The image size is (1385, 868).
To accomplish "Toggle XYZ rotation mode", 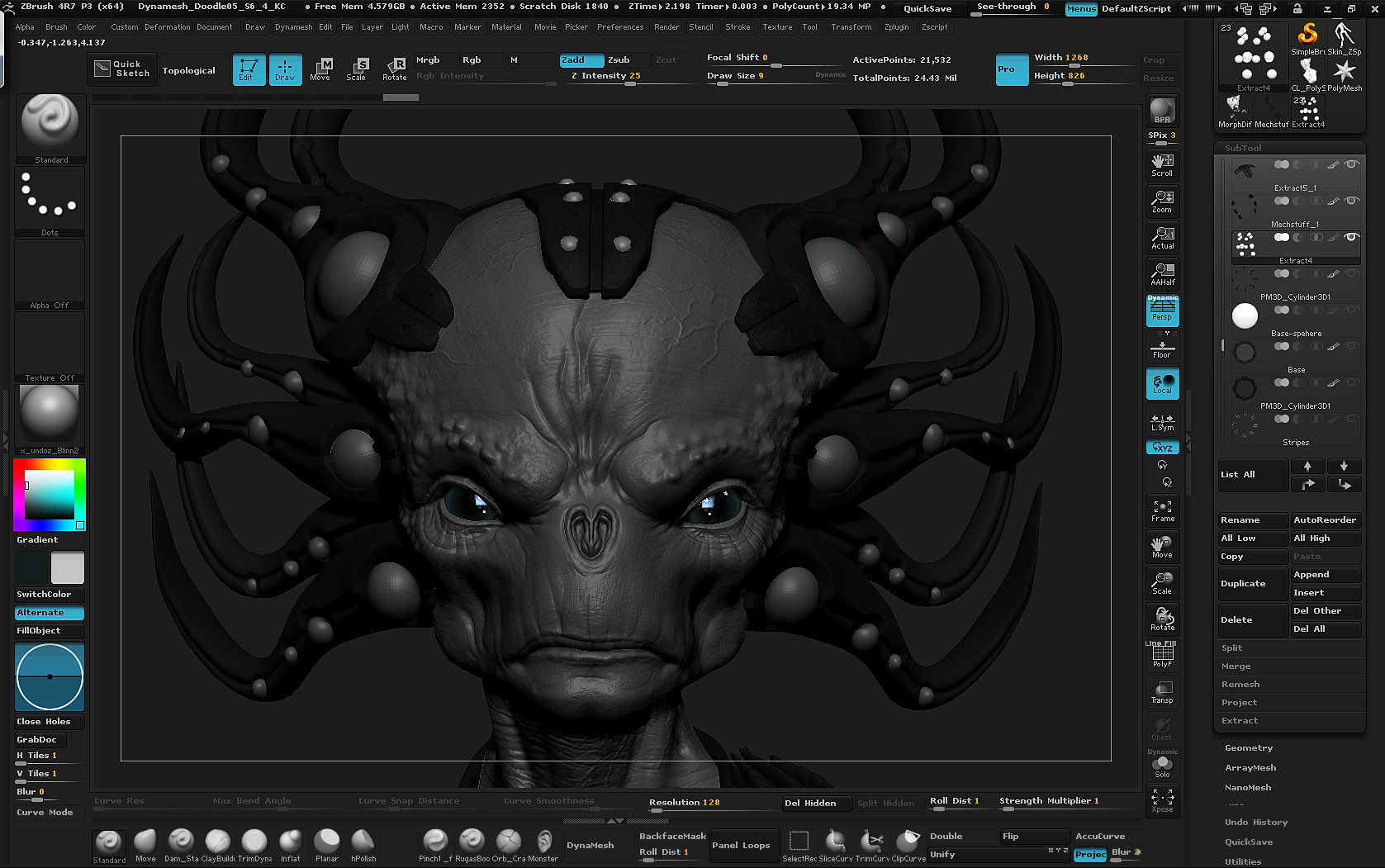I will click(1162, 448).
